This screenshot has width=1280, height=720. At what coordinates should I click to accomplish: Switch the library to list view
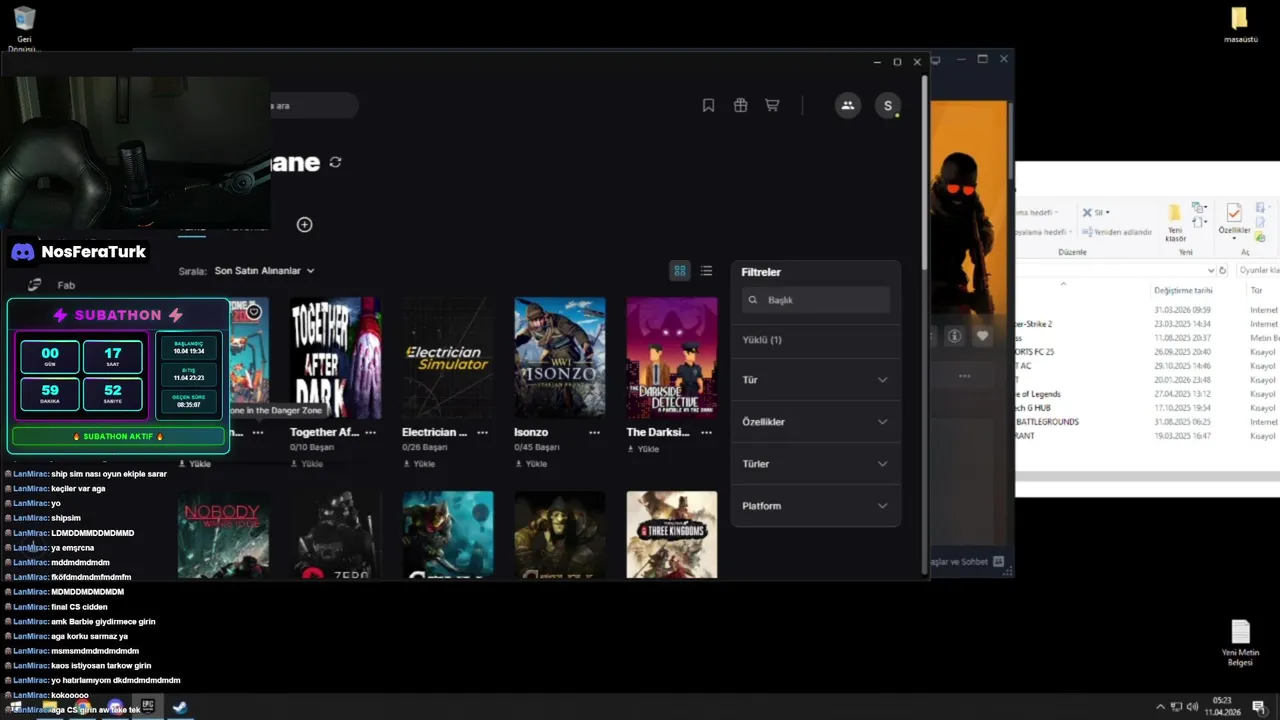706,271
